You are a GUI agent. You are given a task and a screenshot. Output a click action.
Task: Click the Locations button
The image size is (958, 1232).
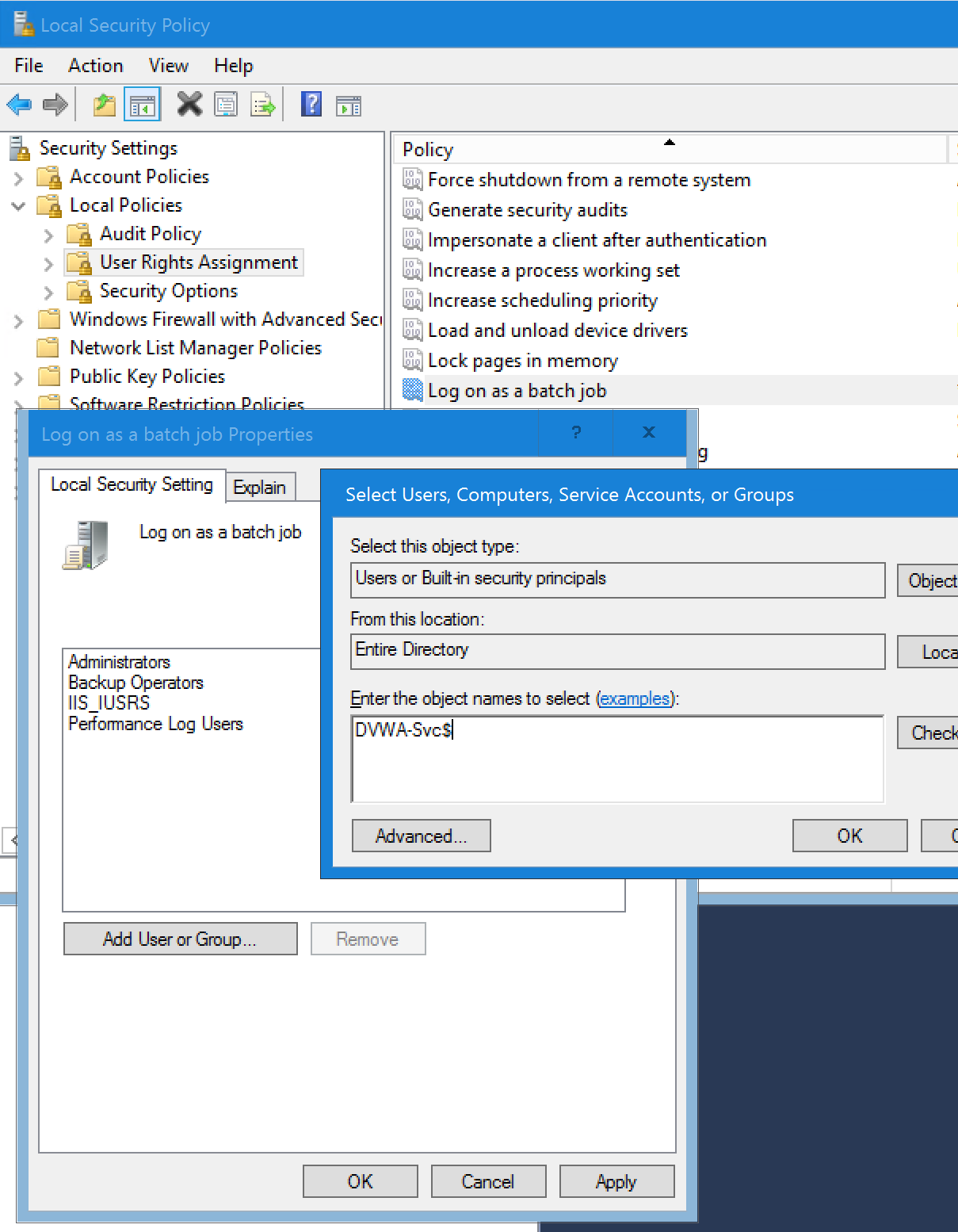(928, 652)
